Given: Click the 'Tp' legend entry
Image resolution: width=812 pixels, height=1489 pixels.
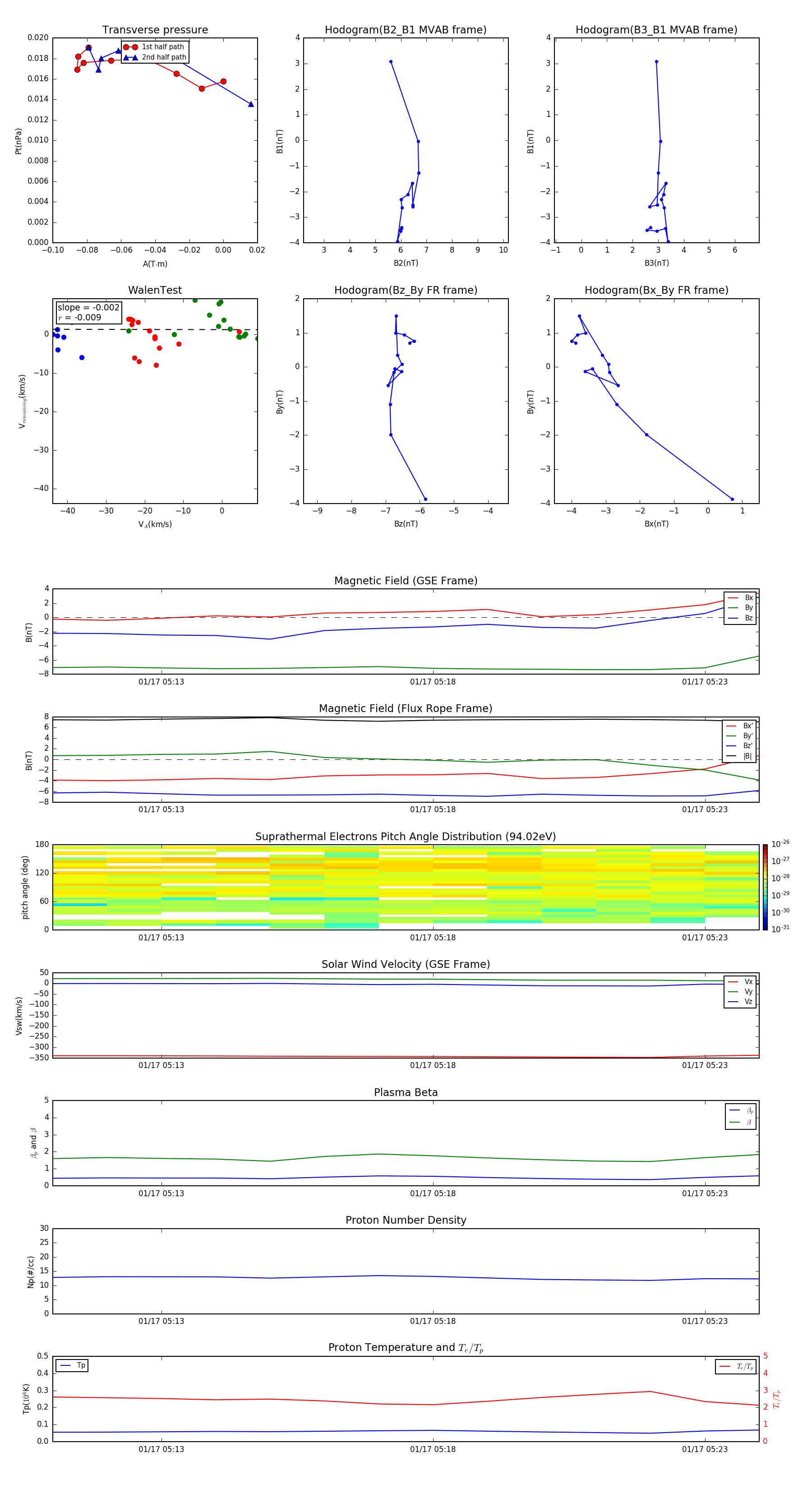Looking at the screenshot, I should [x=72, y=1365].
